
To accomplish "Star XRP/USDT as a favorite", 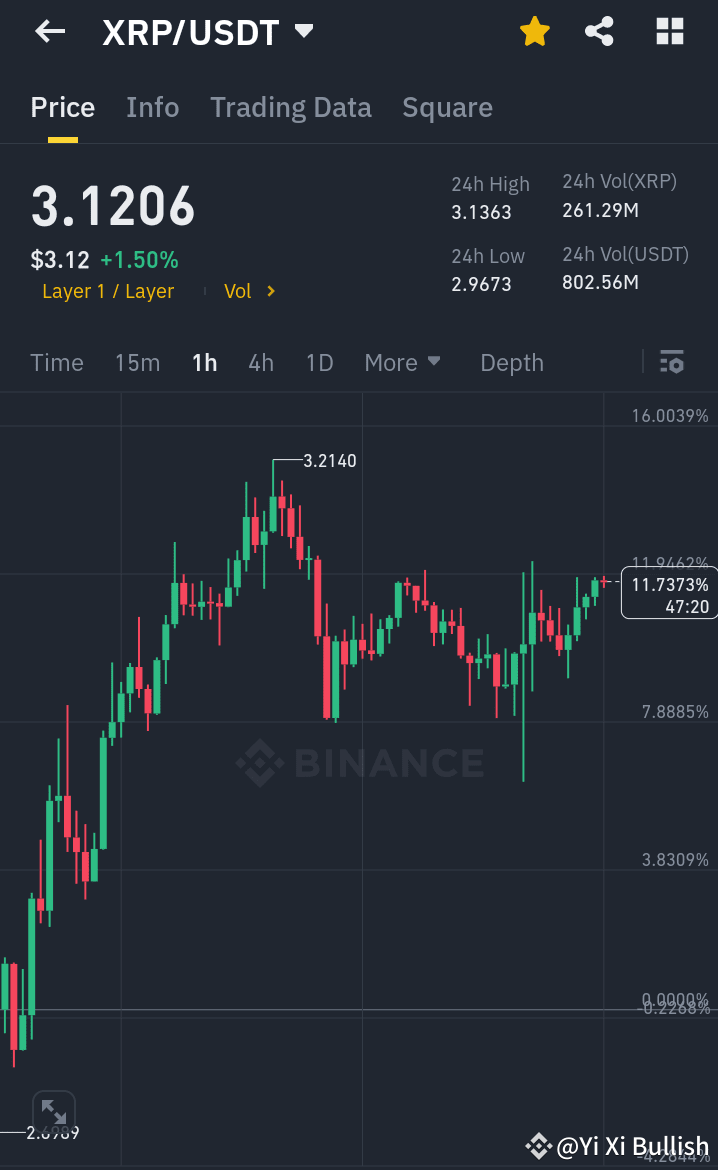I will [535, 31].
